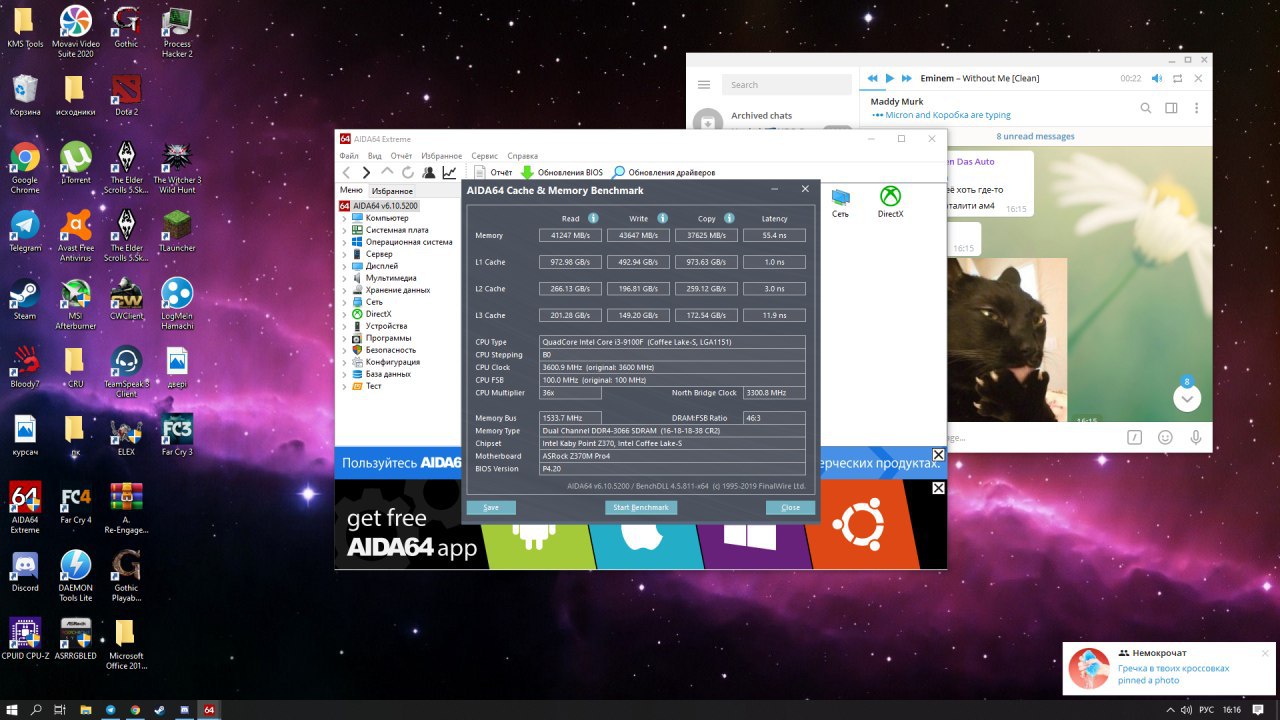Expand Дисплей tree node
The width and height of the screenshot is (1280, 720).
tap(345, 266)
